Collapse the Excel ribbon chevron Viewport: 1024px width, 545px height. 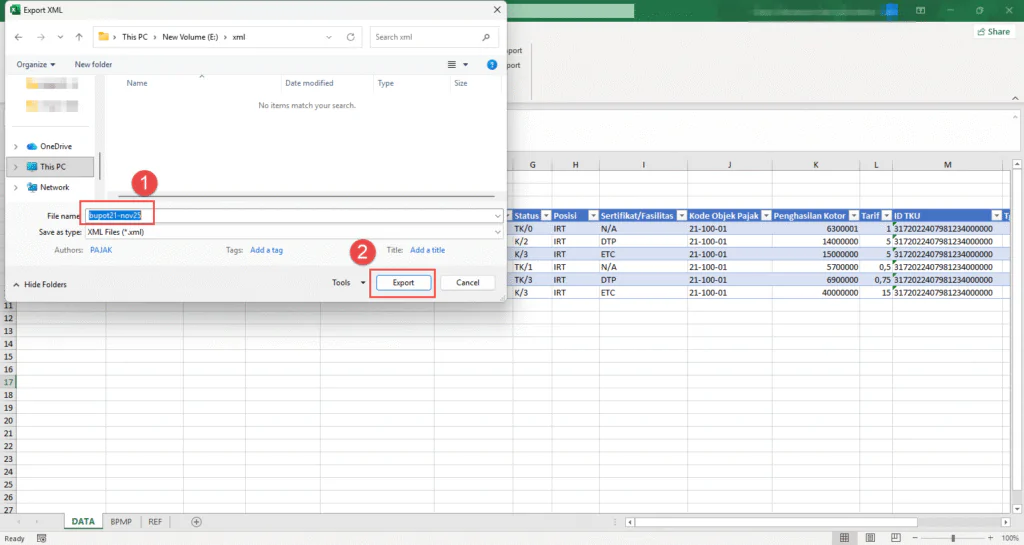[1015, 98]
